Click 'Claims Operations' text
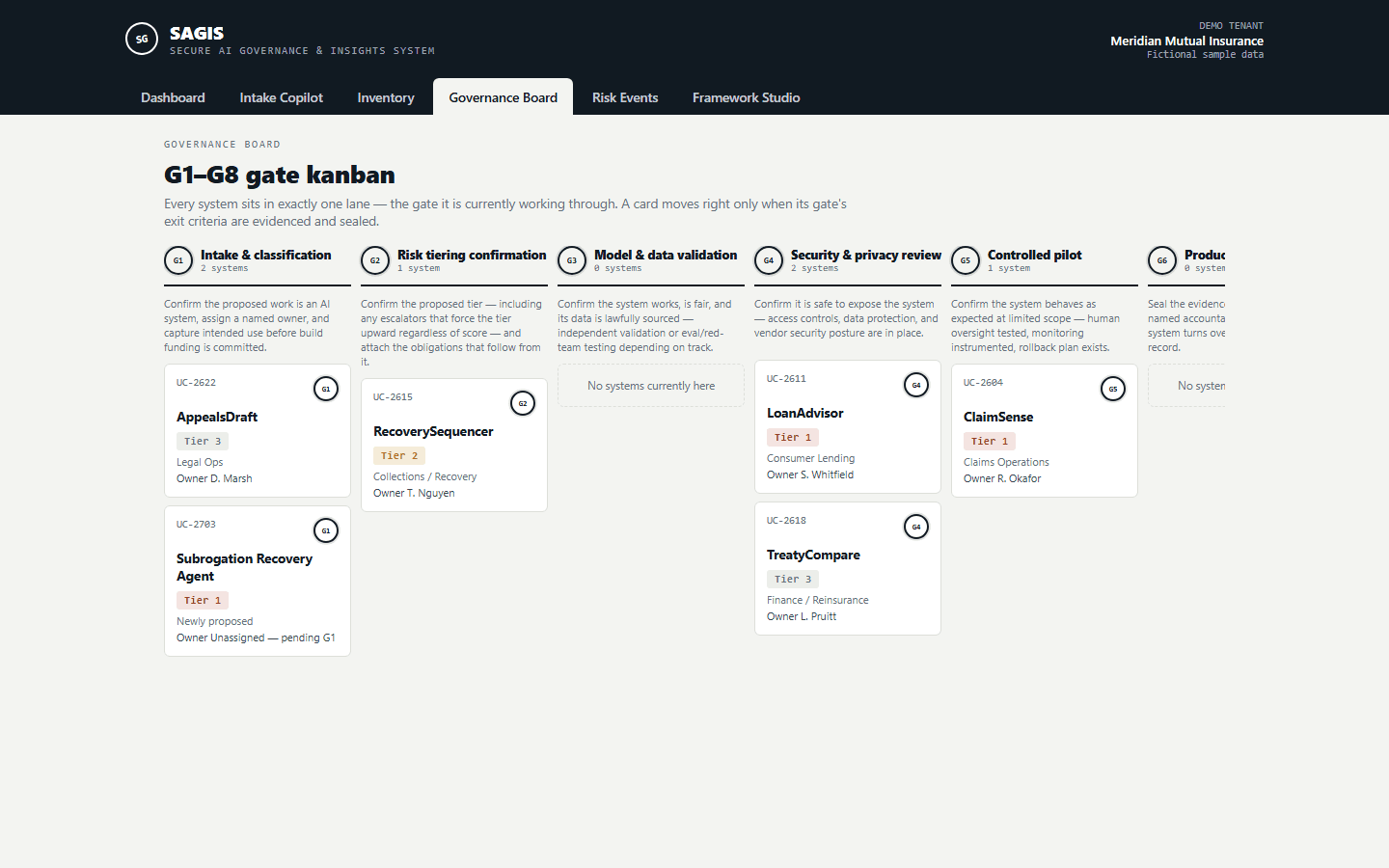The height and width of the screenshot is (868, 1389). [x=1006, y=462]
